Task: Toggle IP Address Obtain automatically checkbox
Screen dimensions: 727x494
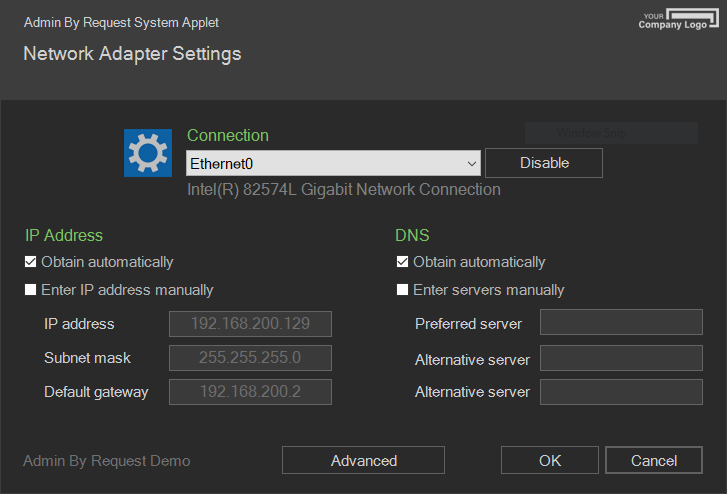Action: (x=31, y=262)
